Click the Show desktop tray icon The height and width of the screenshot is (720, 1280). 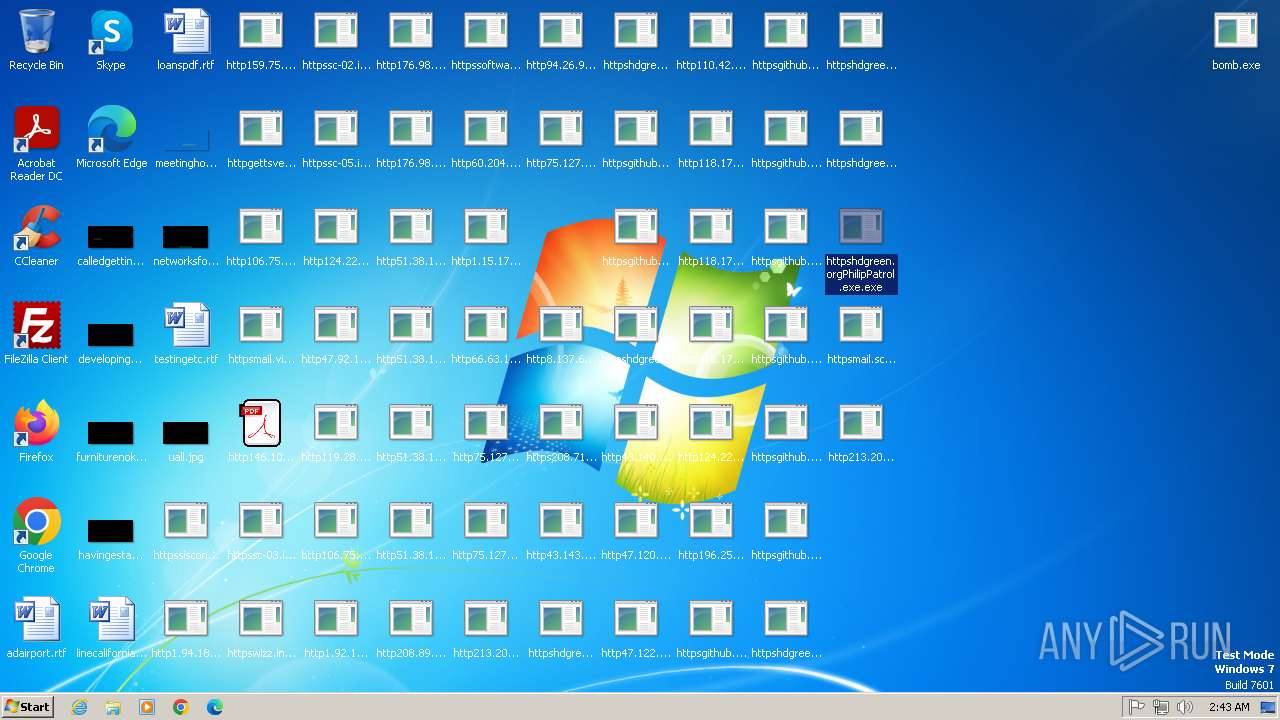coord(1269,707)
